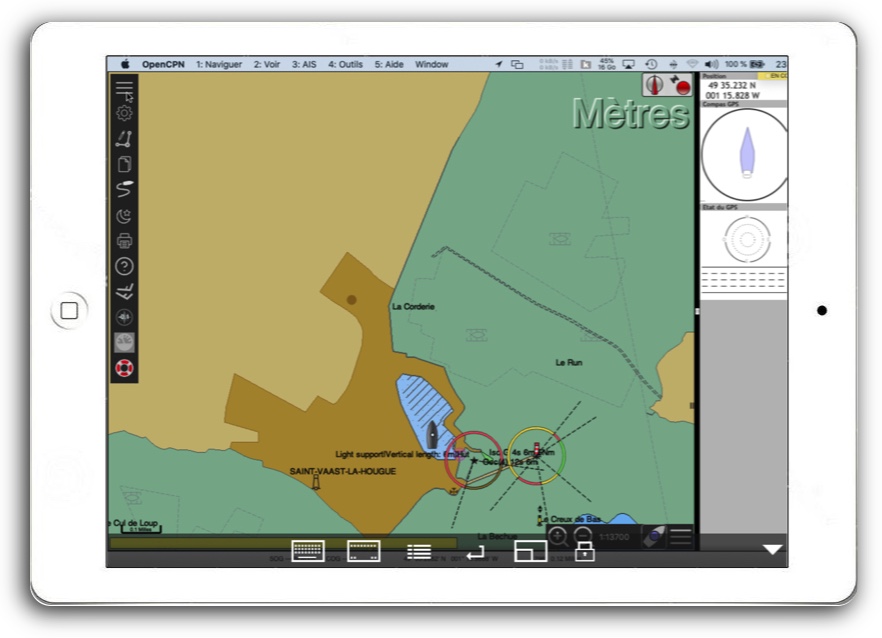882x638 pixels.
Task: Click the Wi-Fi icon in menu bar
Action: [692, 64]
